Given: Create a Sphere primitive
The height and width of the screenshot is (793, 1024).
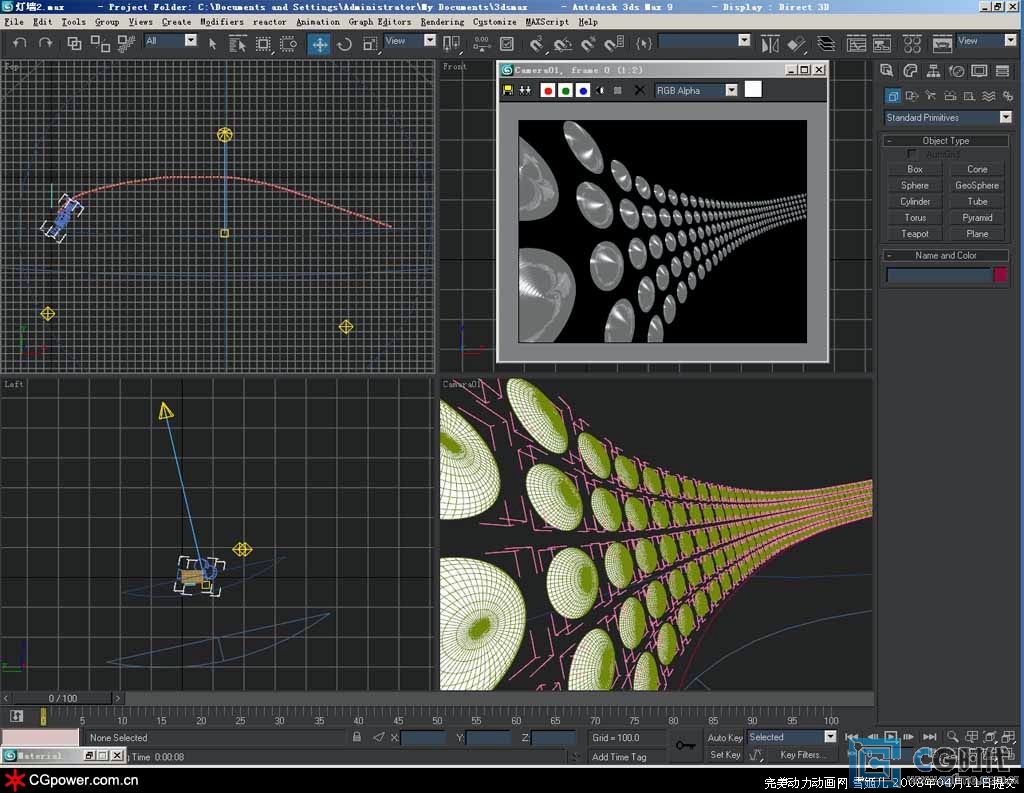Looking at the screenshot, I should 915,186.
